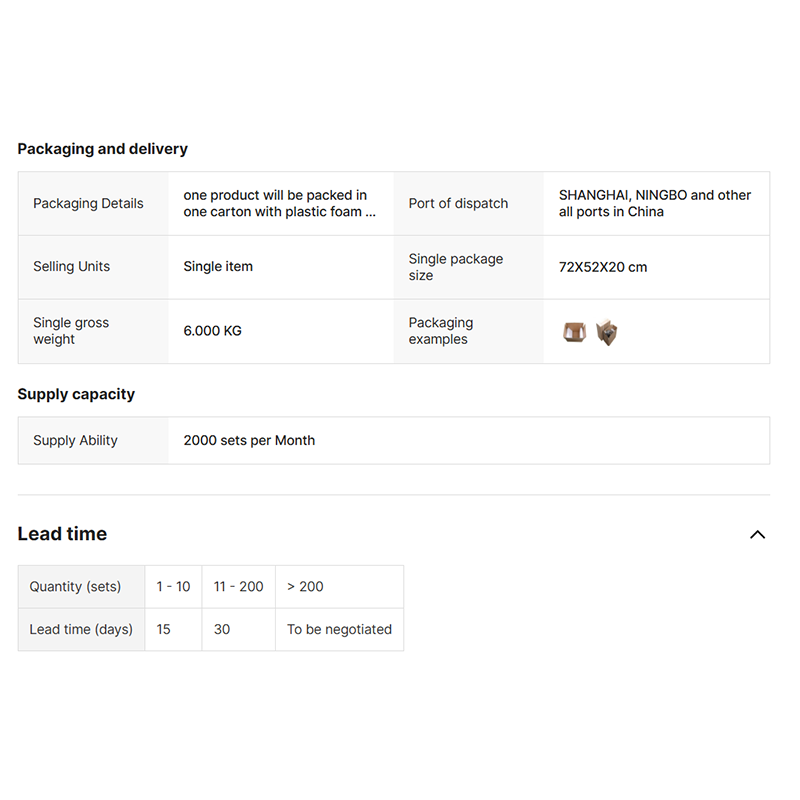
Task: Open the empty open carton packaging thumbnail
Action: (574, 332)
